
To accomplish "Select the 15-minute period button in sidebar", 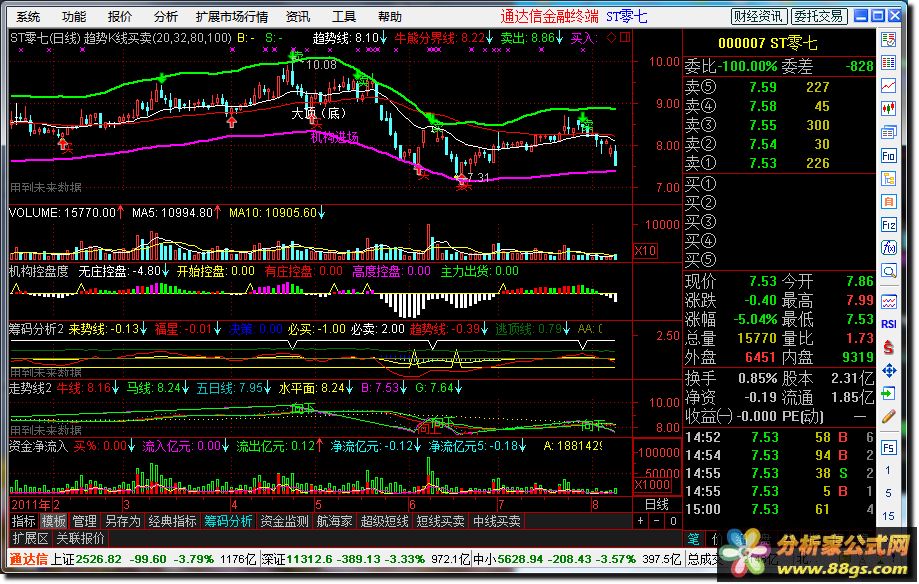I will (889, 516).
